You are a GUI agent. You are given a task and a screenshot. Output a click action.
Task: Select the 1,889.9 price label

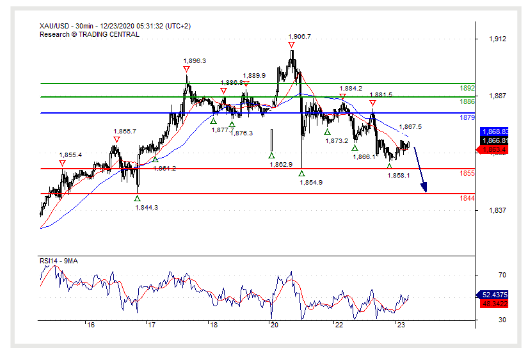pos(254,75)
